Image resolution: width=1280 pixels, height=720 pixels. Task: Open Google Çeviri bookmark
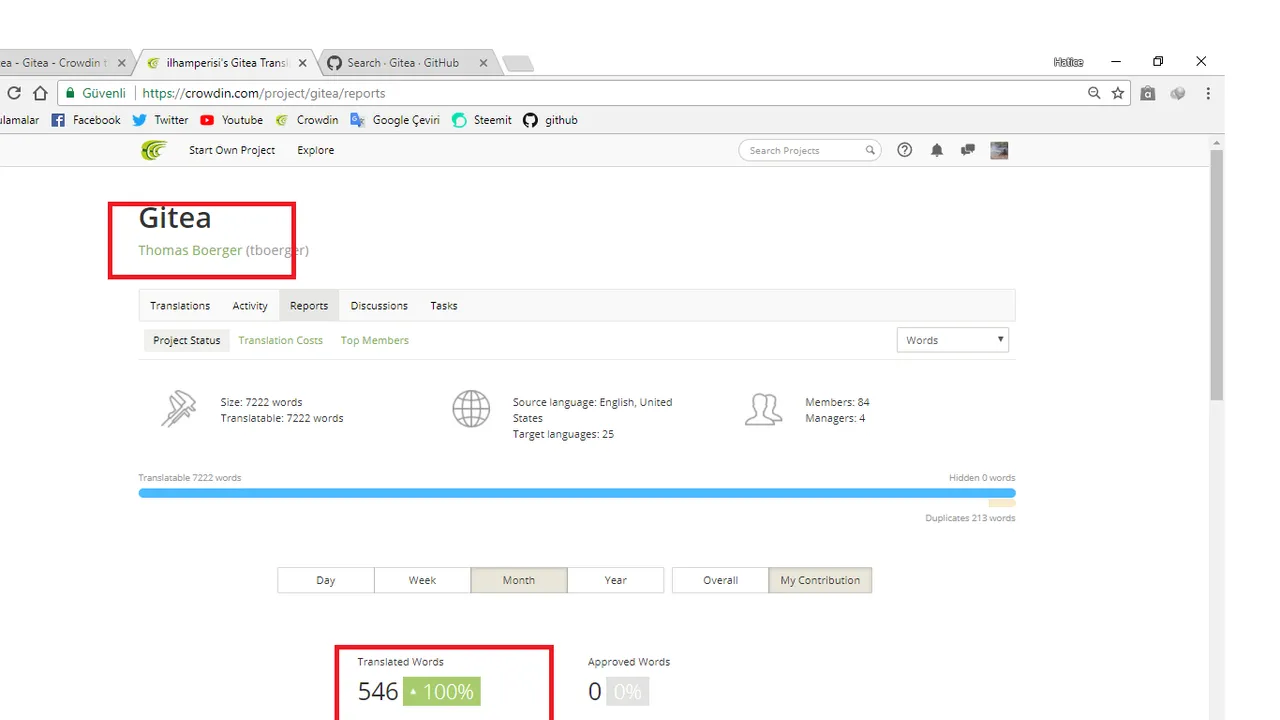(395, 120)
